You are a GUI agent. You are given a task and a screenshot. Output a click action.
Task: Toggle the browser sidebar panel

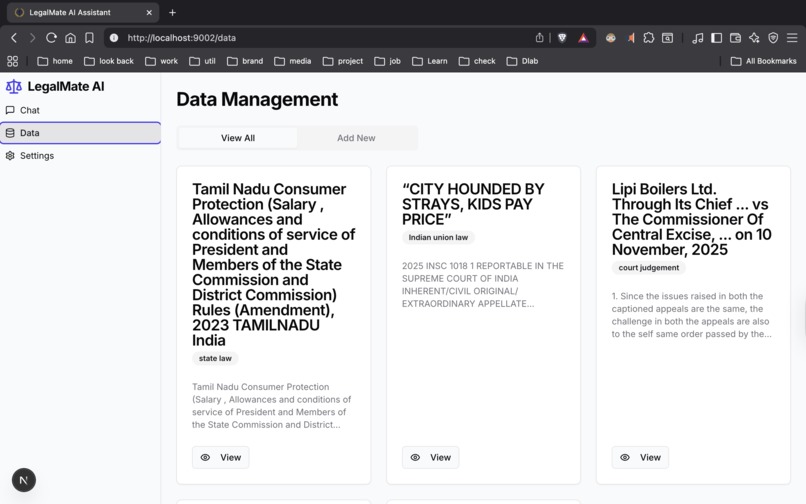pyautogui.click(x=717, y=38)
